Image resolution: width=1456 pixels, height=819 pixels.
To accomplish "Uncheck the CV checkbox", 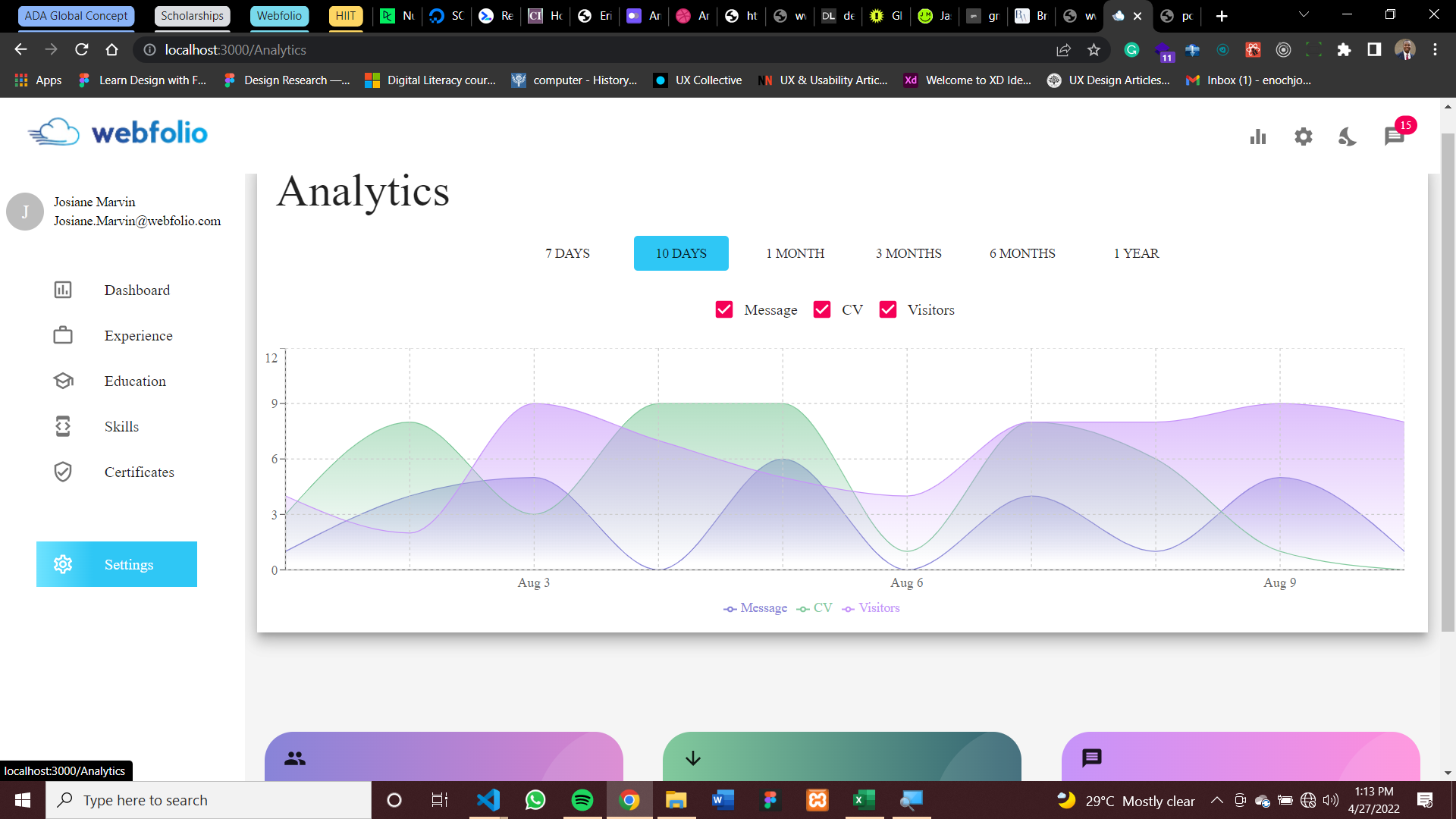I will tap(822, 309).
